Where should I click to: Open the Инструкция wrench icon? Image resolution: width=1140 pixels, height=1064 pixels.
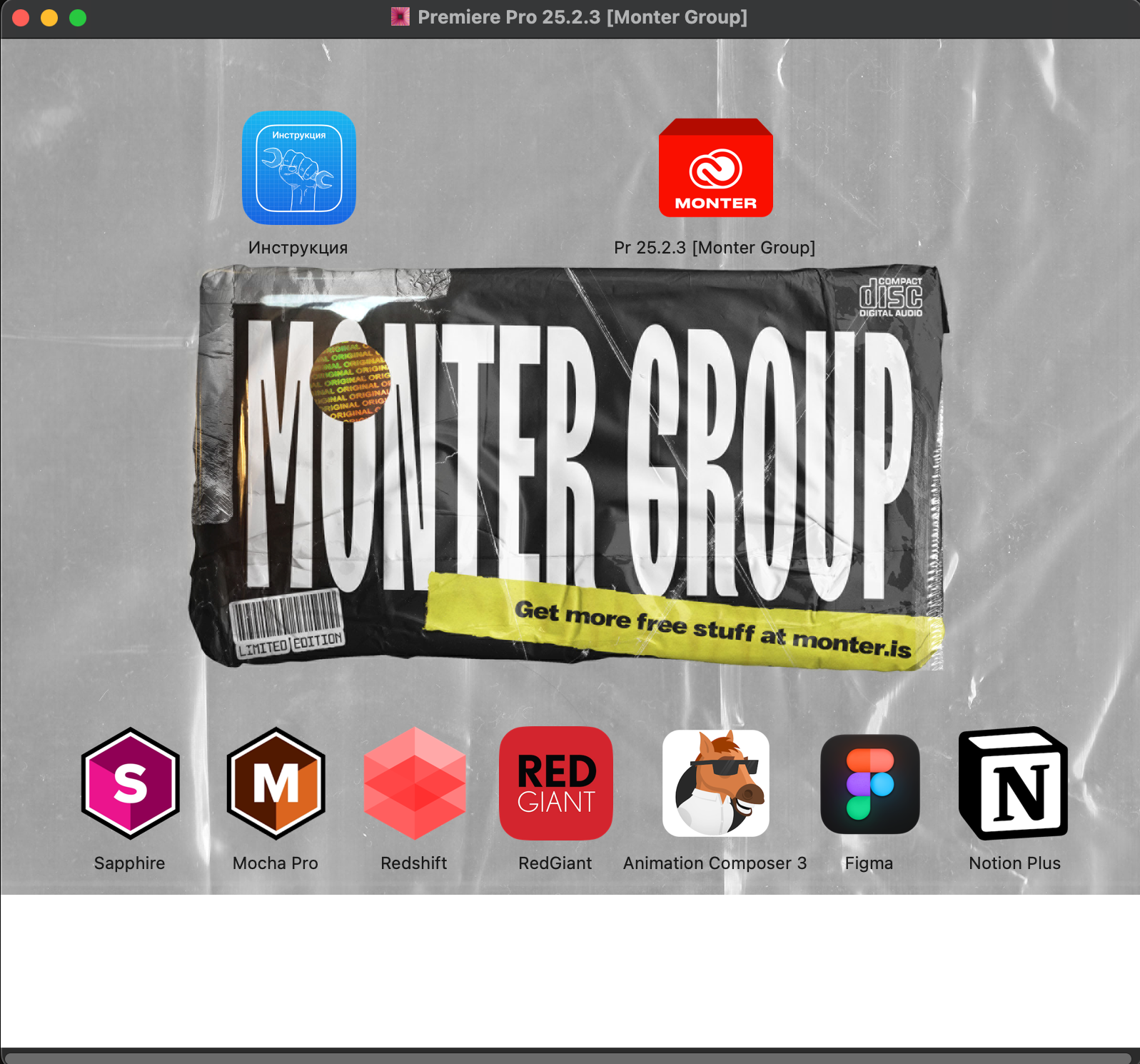click(298, 168)
